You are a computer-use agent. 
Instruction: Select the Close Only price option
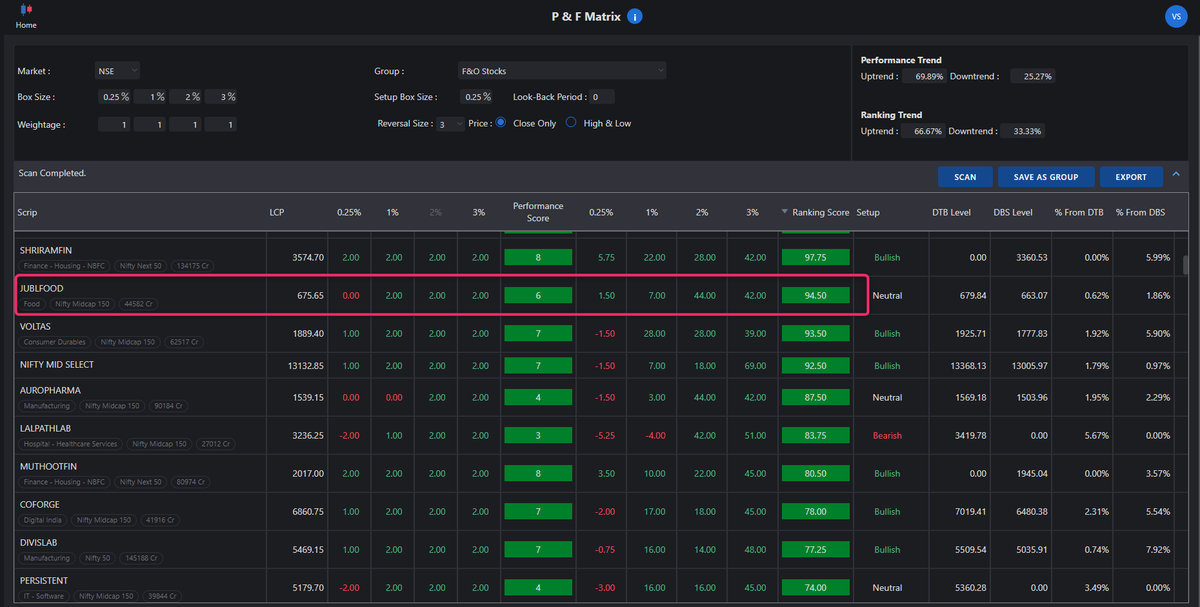click(x=501, y=123)
